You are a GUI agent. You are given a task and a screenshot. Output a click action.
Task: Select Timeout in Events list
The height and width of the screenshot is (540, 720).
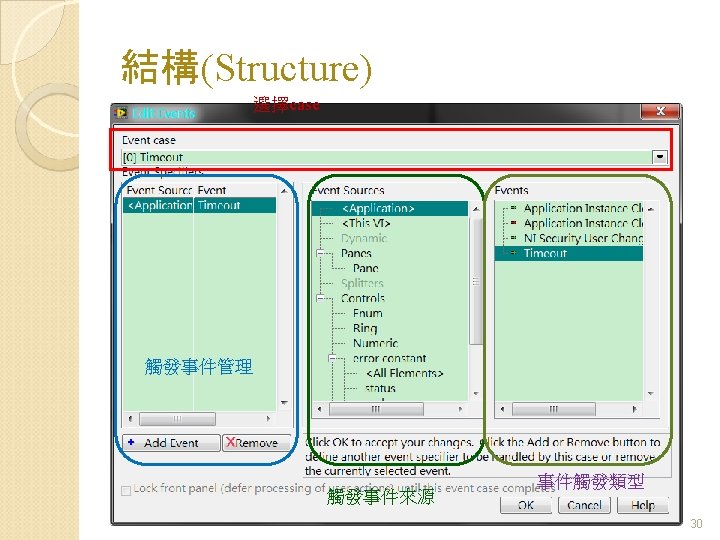(x=569, y=253)
